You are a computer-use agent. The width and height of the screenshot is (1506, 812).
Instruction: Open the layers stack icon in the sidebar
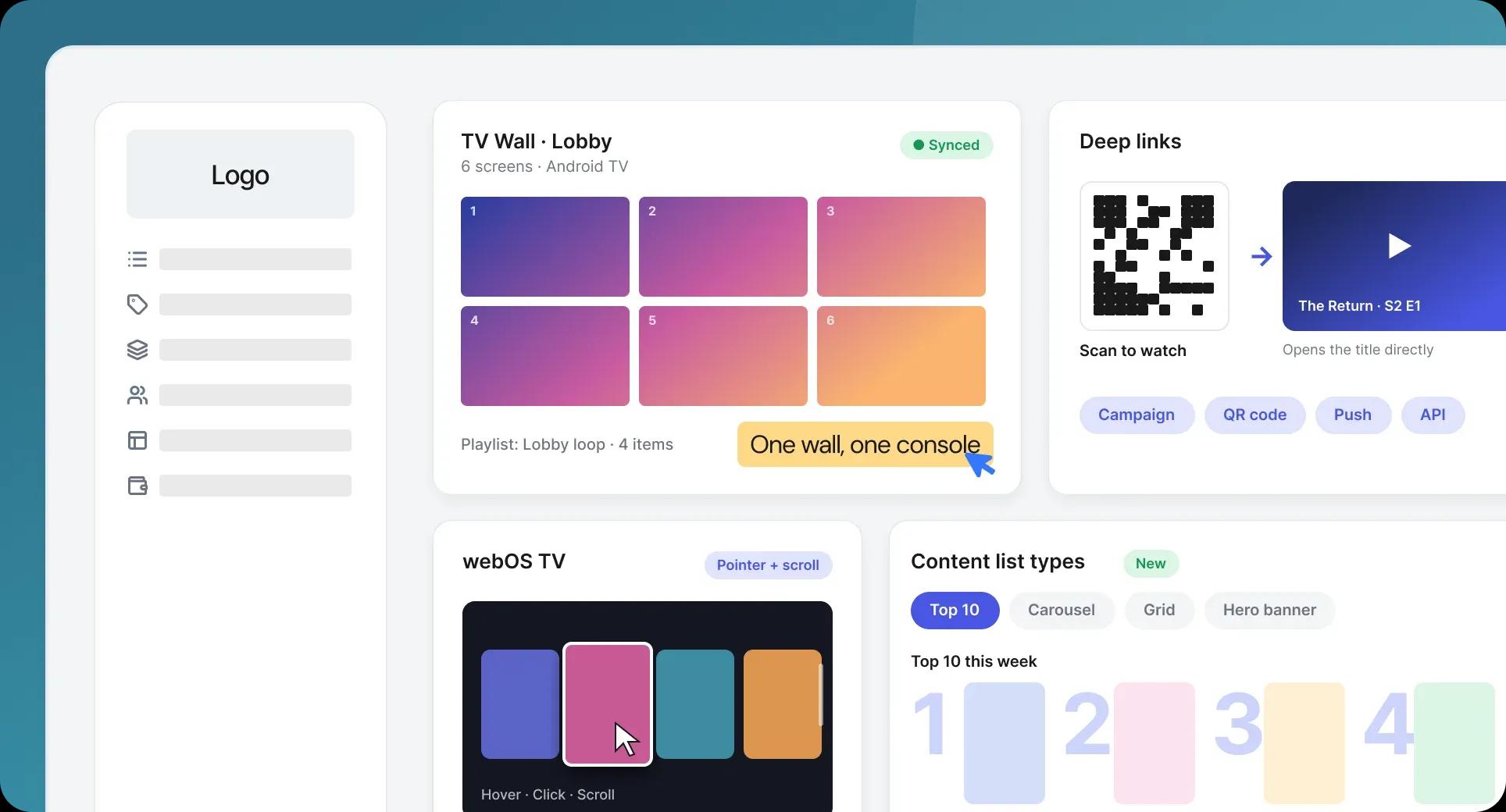(x=137, y=350)
